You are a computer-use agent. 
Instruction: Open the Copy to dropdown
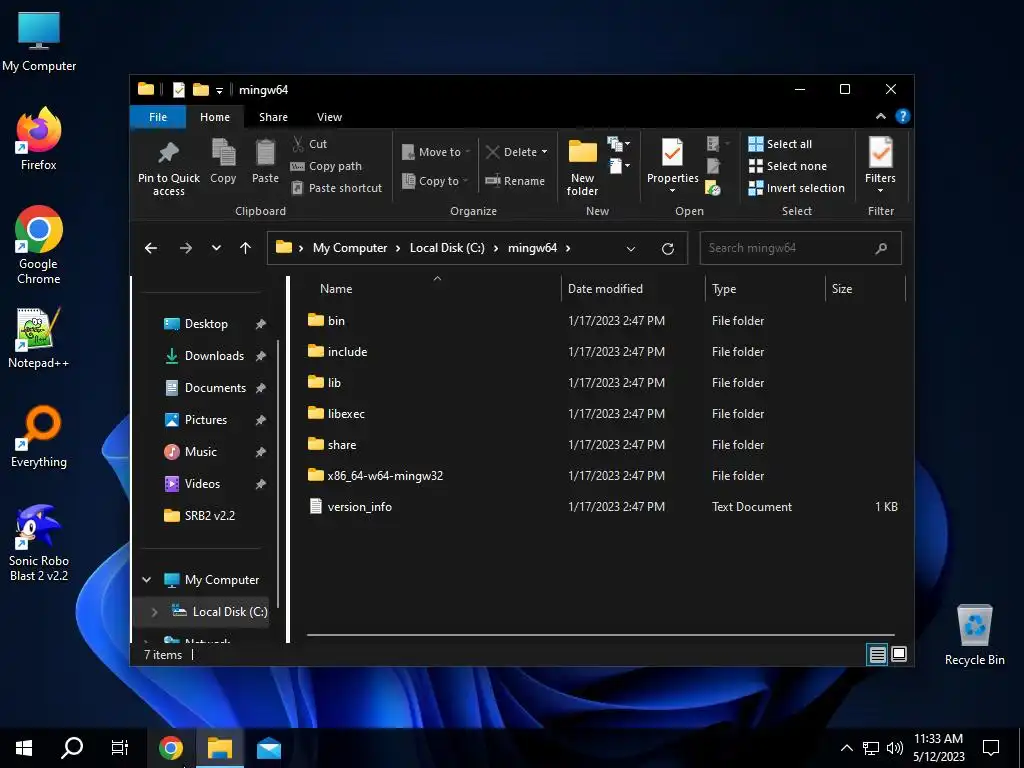click(434, 181)
